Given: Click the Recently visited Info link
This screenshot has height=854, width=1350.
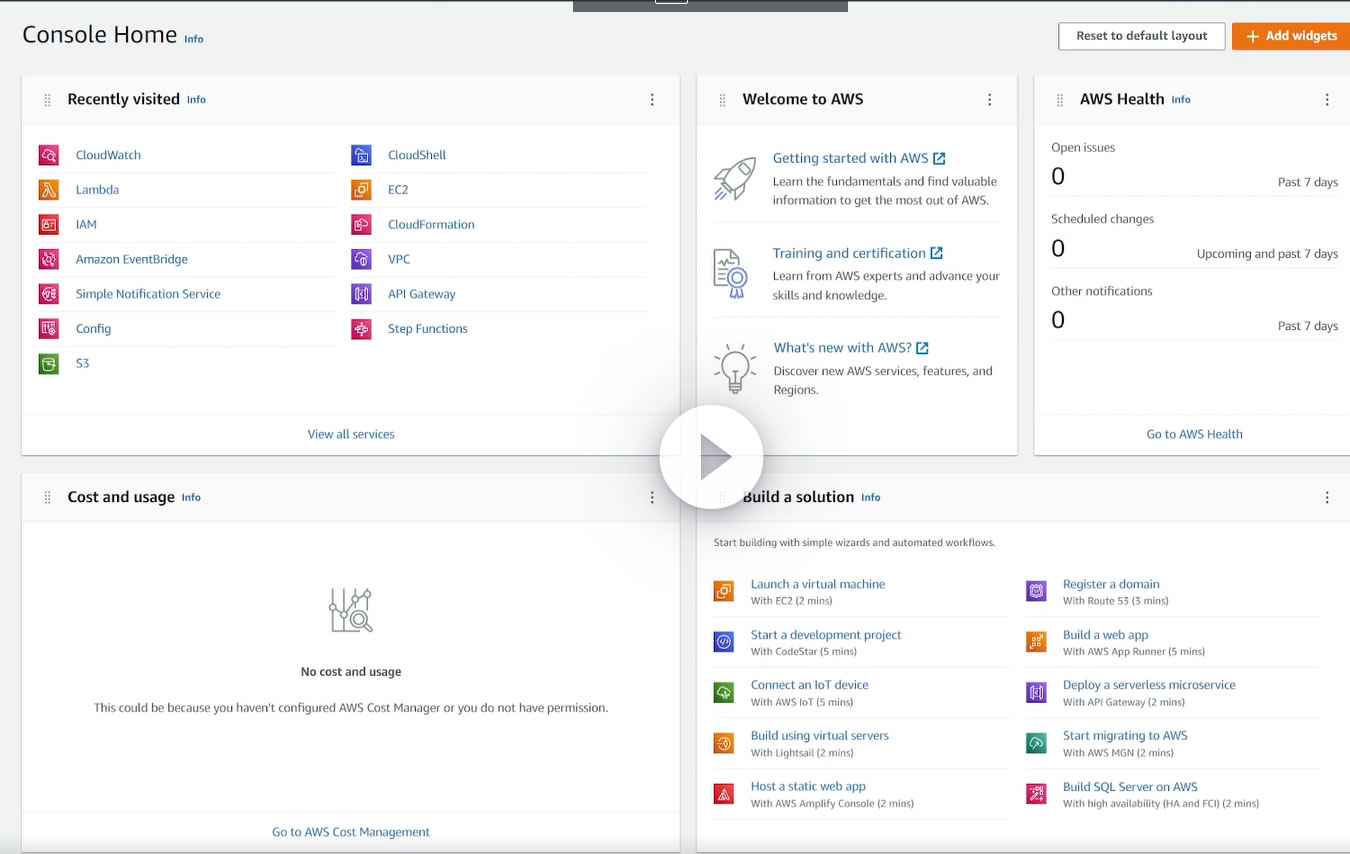Looking at the screenshot, I should pos(196,100).
